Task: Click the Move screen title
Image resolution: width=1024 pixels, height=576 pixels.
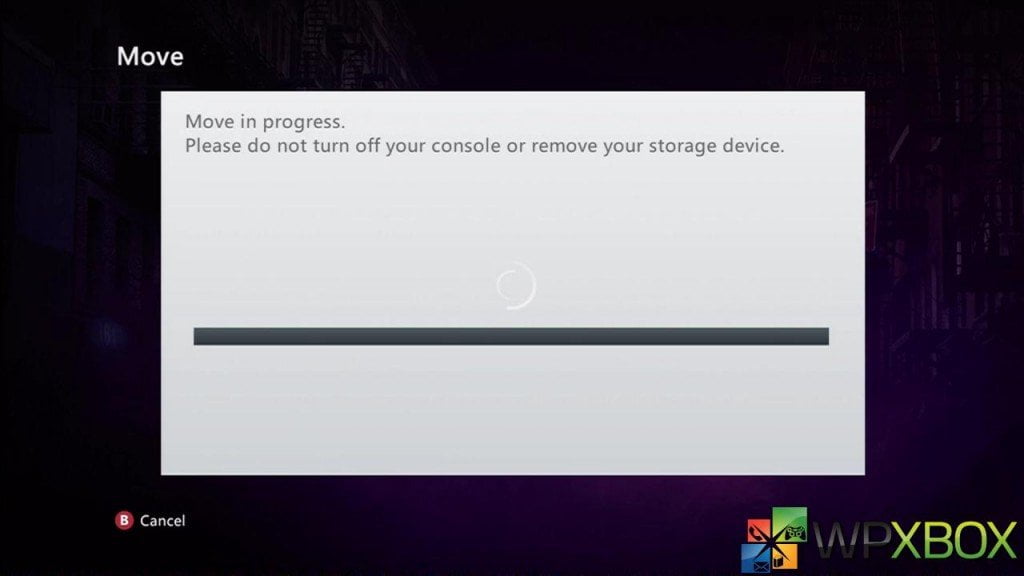Action: tap(150, 57)
